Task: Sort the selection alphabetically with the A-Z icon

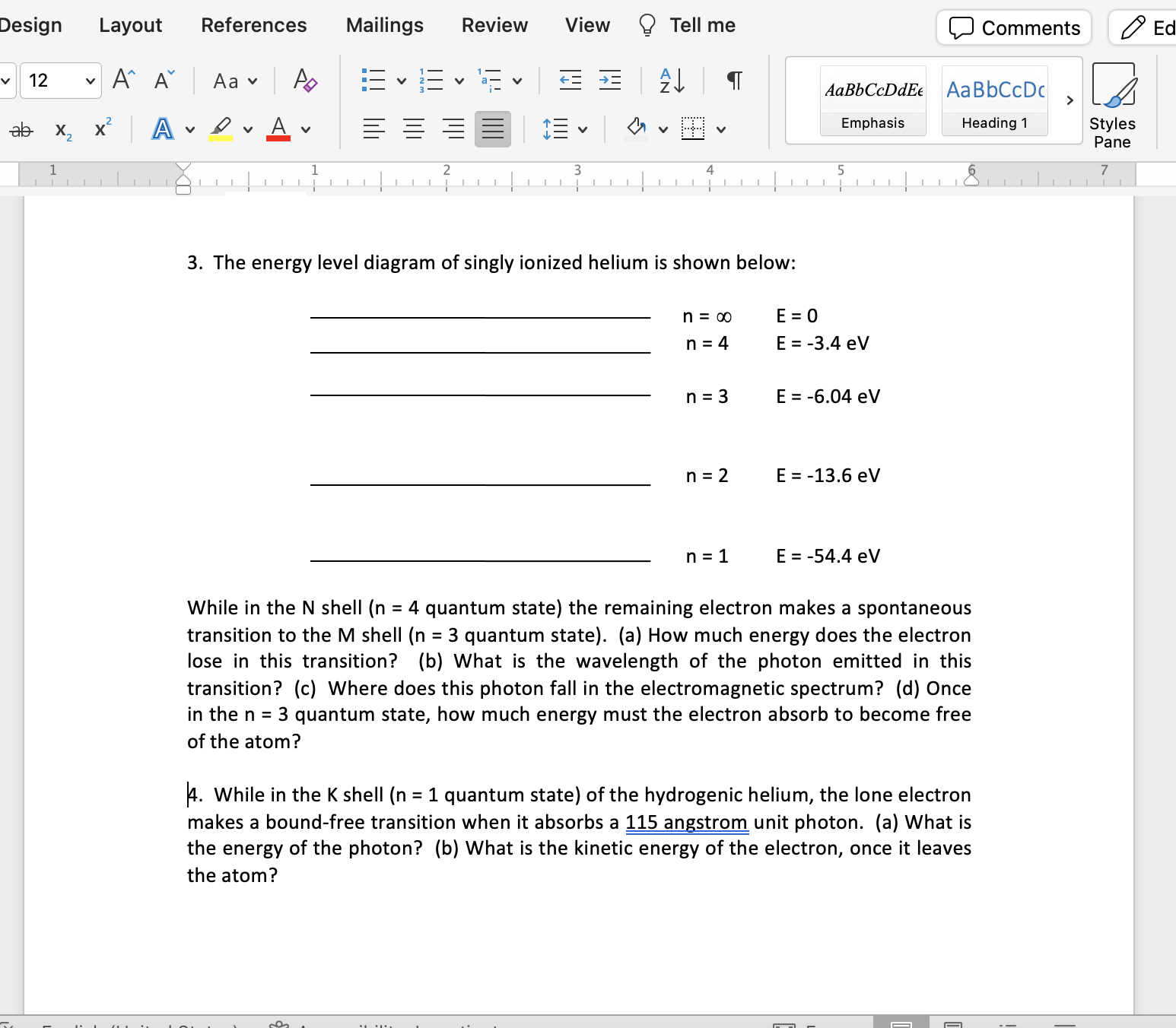Action: (672, 80)
